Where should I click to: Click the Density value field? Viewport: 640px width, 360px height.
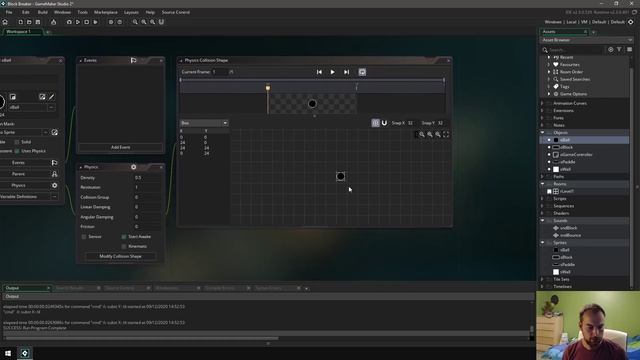[x=147, y=178]
